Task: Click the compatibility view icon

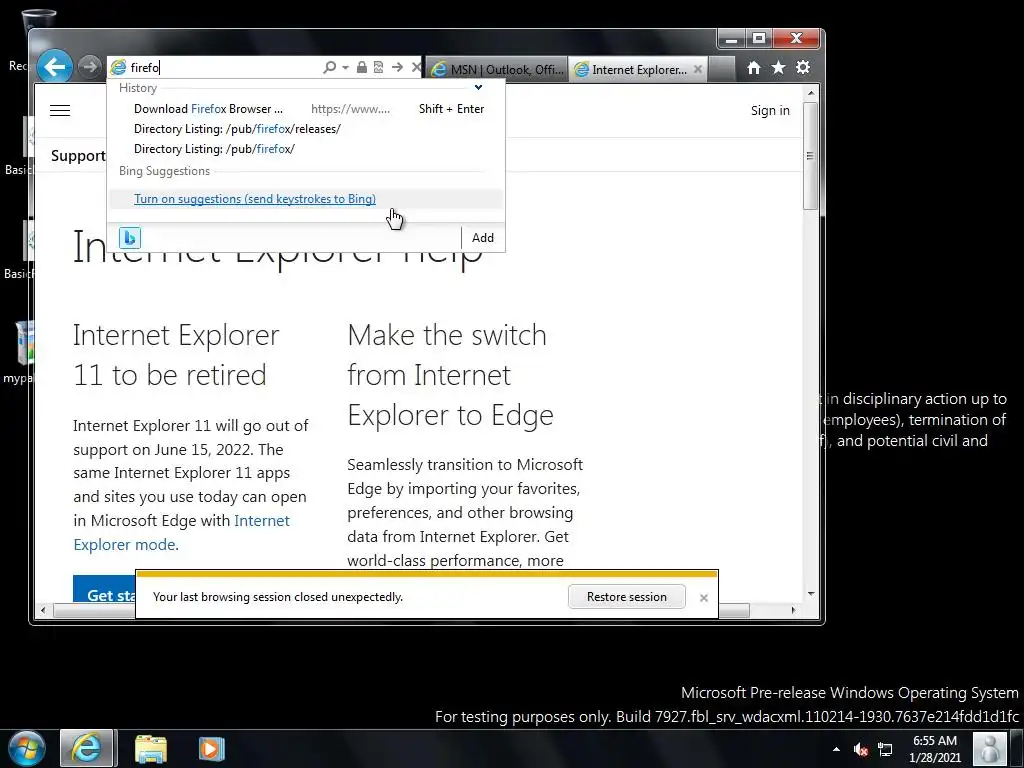Action: 378,67
